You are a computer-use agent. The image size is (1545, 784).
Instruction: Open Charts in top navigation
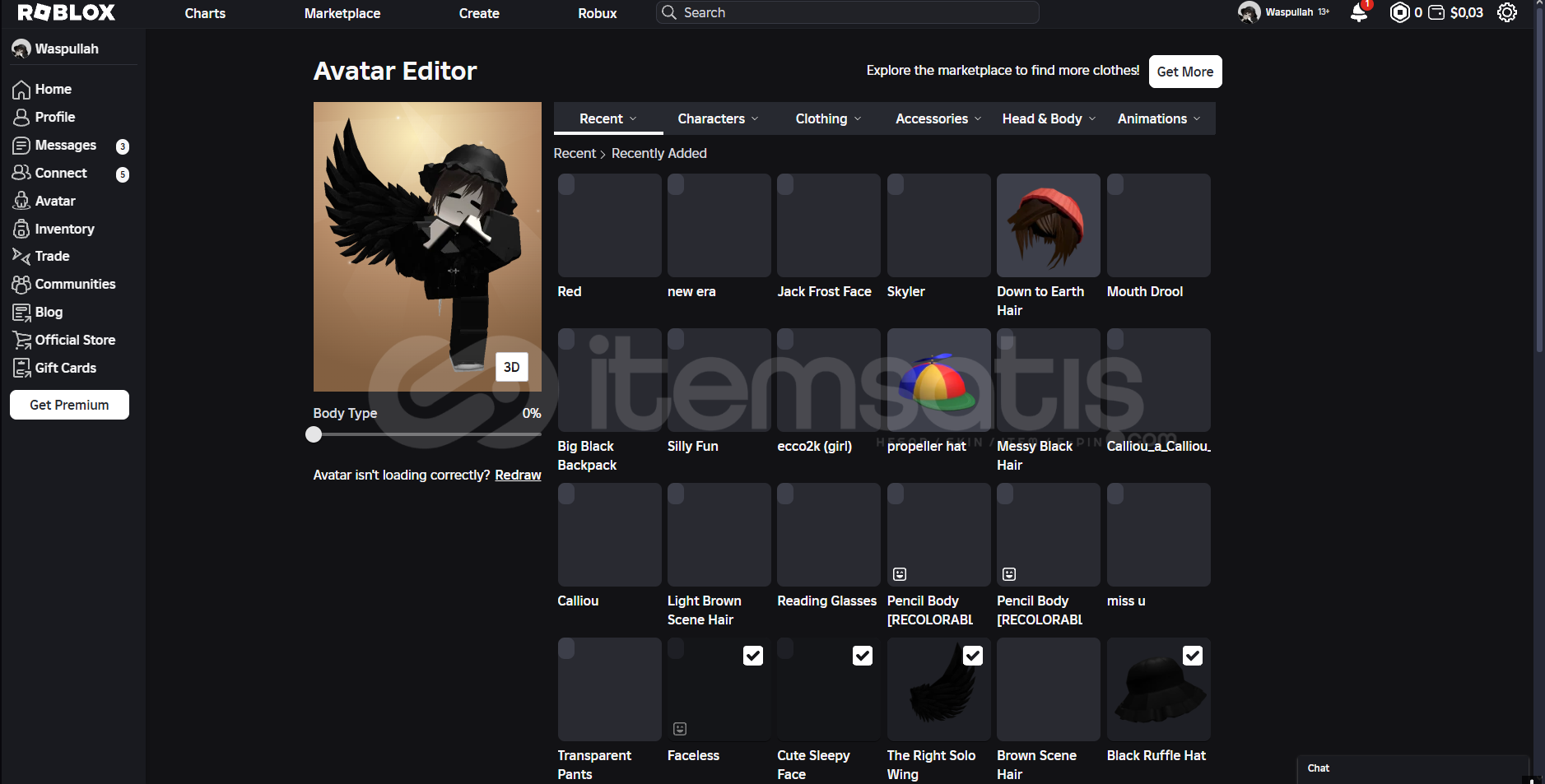click(x=205, y=13)
